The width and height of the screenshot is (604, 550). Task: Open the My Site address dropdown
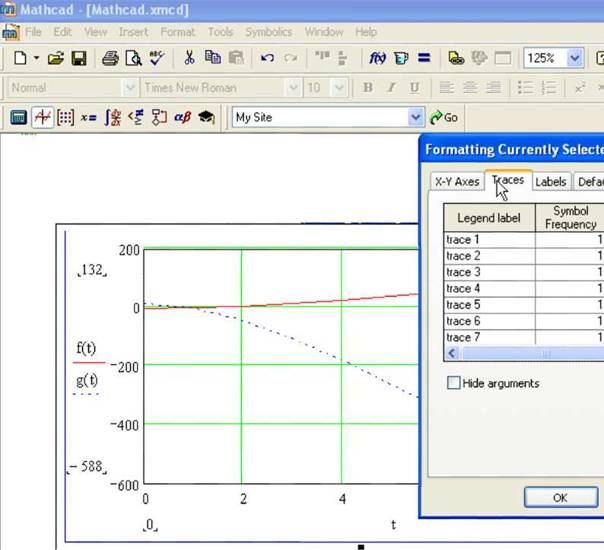[x=416, y=117]
